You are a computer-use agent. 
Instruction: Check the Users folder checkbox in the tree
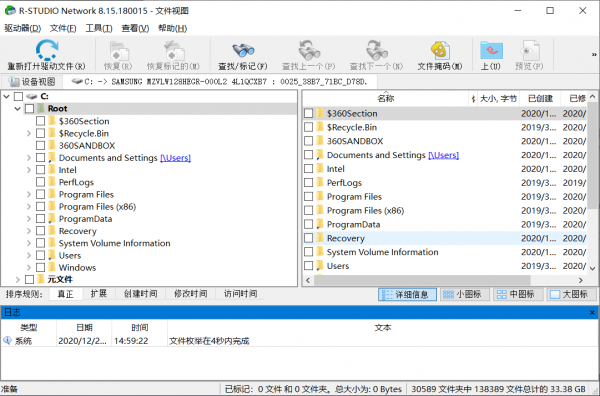(41, 255)
